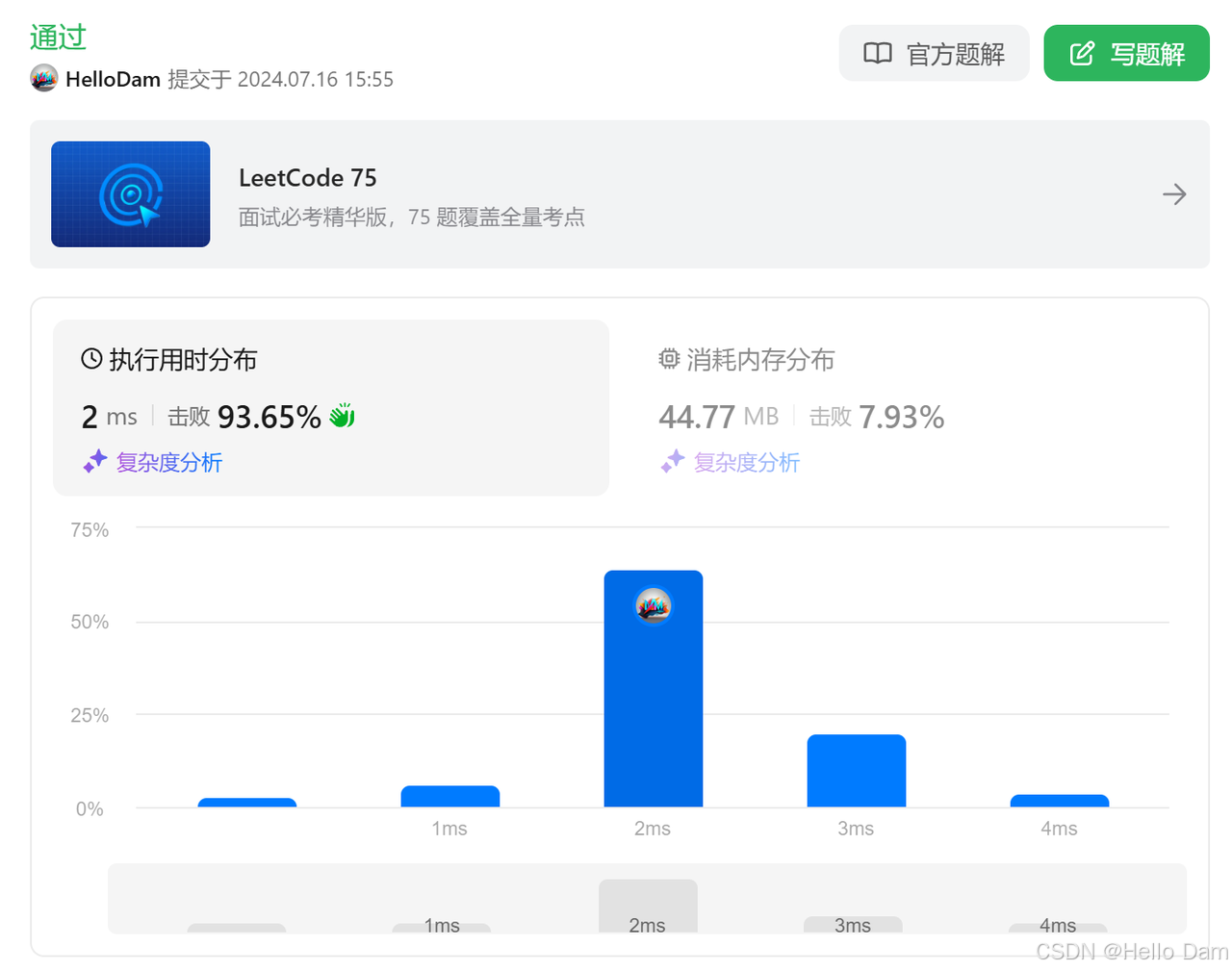Follow the arrow on LeetCode 75 card

point(1173,194)
